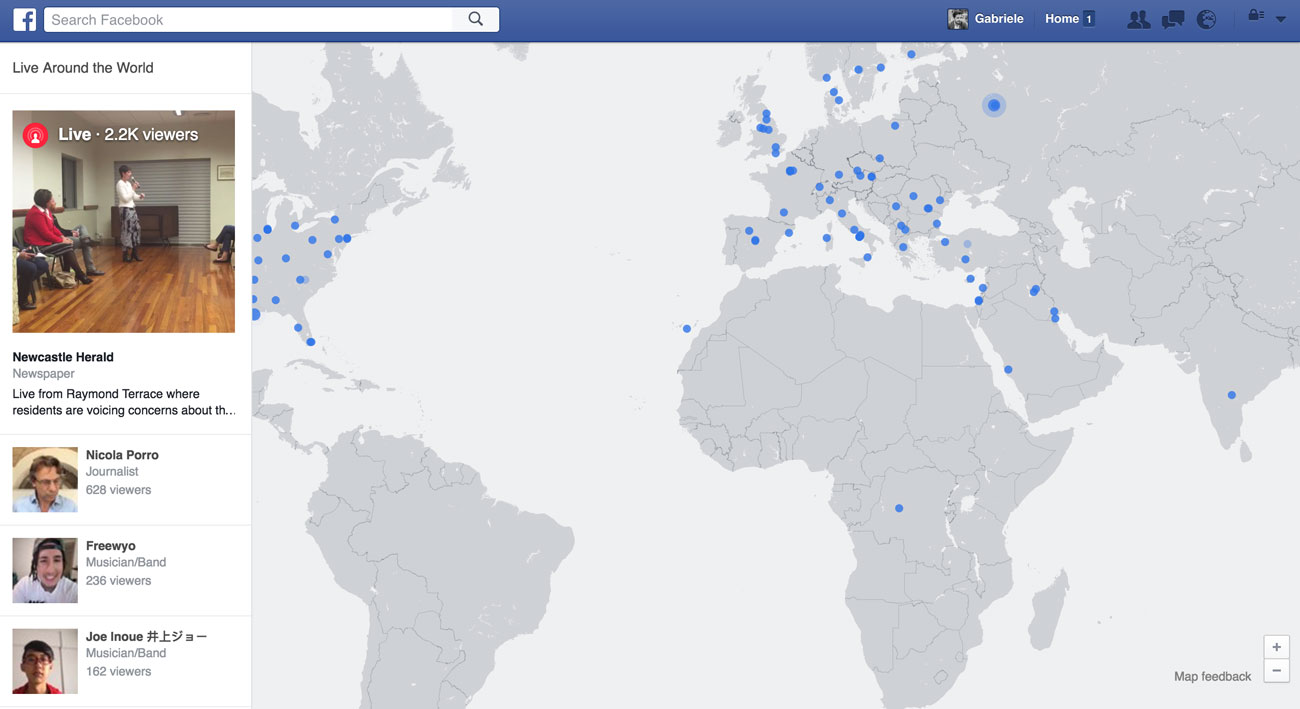The width and height of the screenshot is (1300, 709).
Task: Open the friend requests icon
Action: [1137, 19]
